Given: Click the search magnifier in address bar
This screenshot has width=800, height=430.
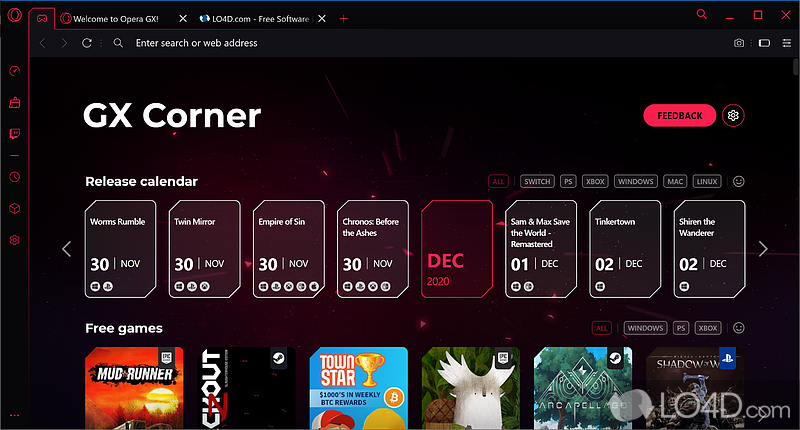Looking at the screenshot, I should pos(118,43).
